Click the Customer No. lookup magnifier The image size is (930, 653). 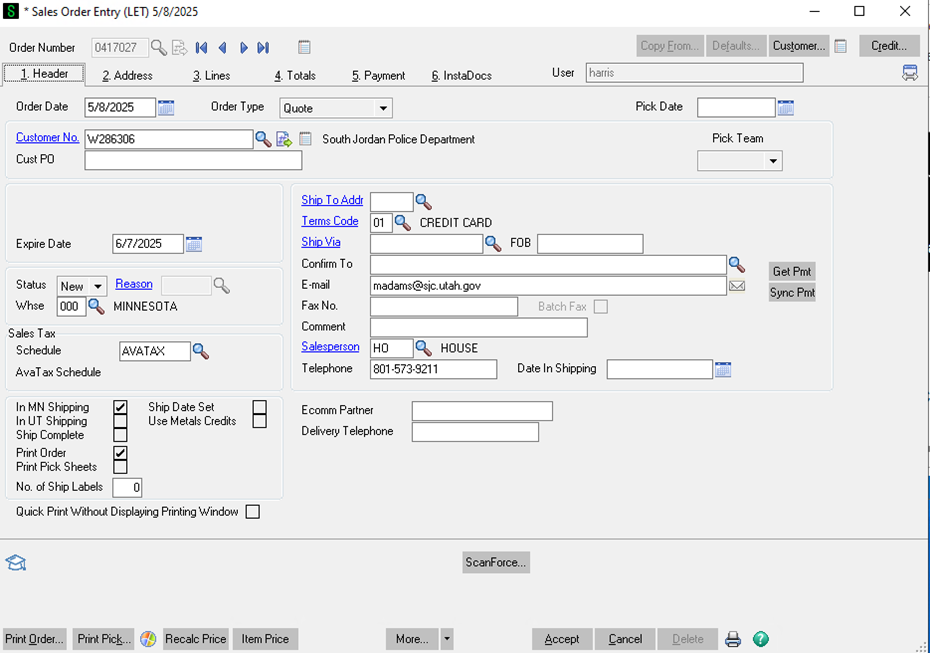263,139
